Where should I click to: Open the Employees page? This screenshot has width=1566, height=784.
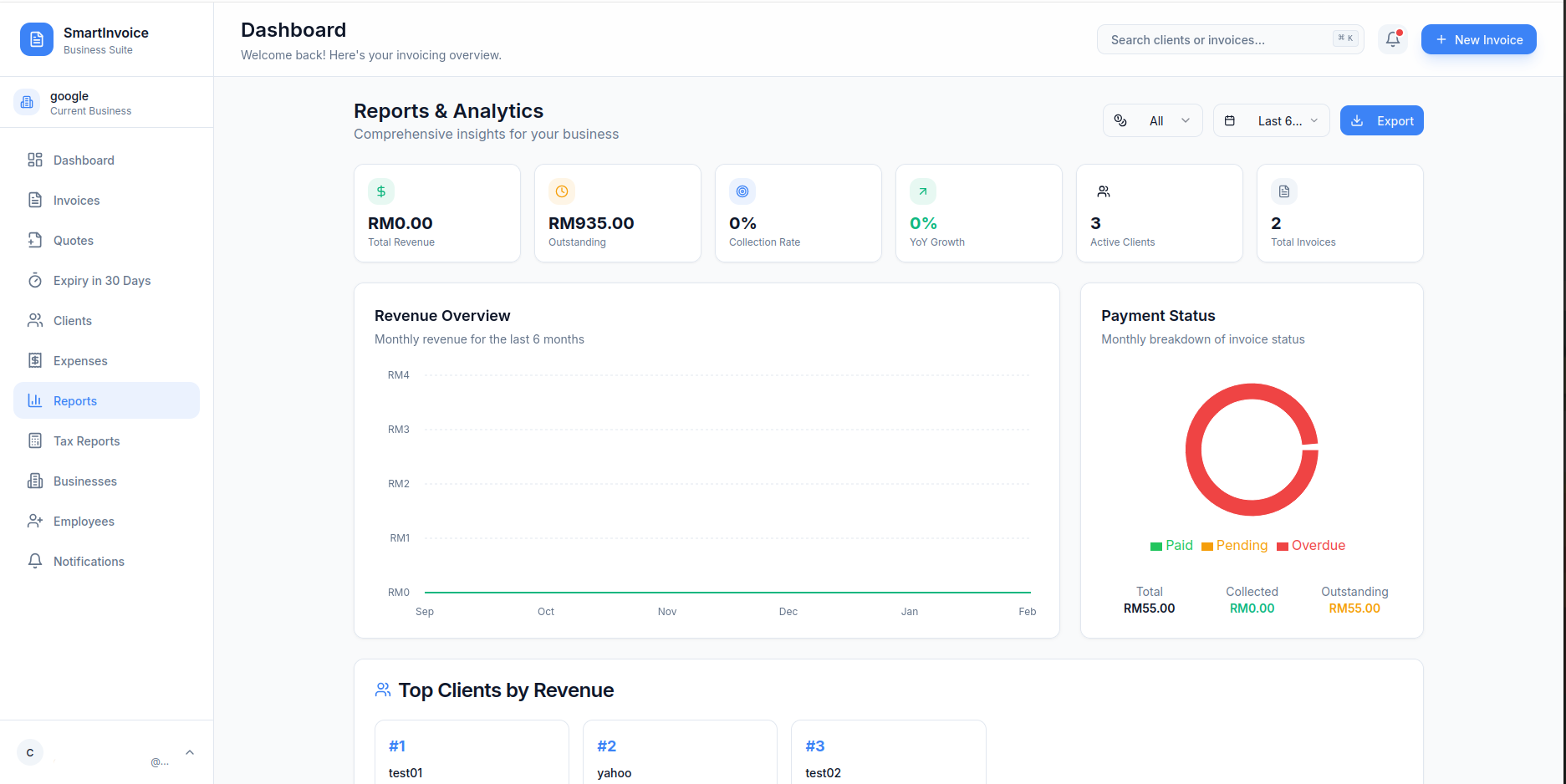tap(106, 521)
